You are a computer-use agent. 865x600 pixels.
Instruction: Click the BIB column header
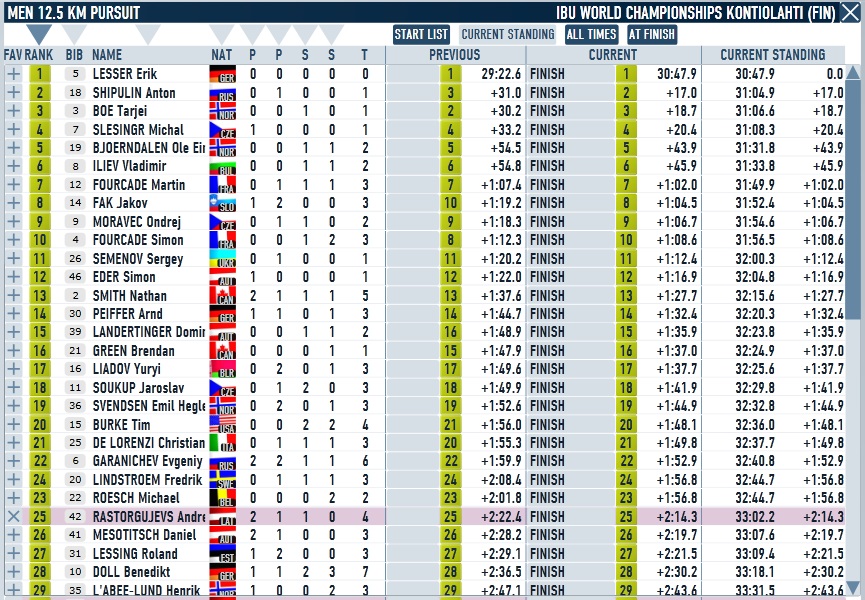point(74,55)
